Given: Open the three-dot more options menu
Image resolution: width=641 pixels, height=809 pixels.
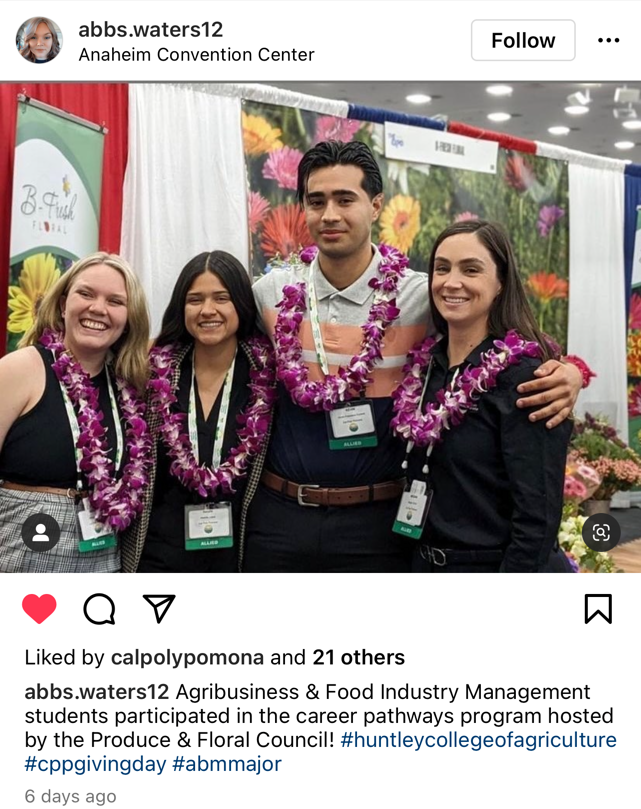Looking at the screenshot, I should pos(608,40).
